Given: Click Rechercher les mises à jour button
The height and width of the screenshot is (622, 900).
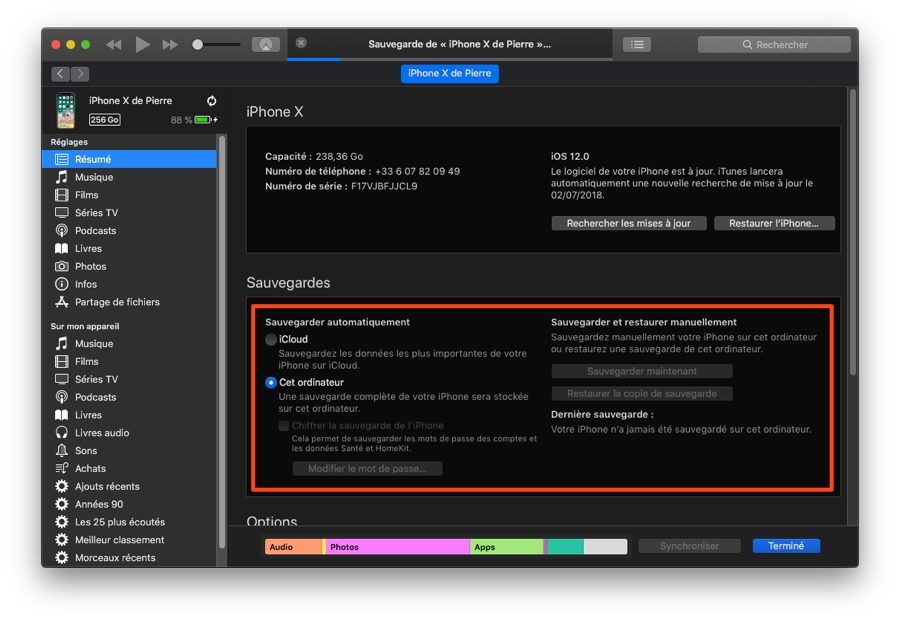Looking at the screenshot, I should [628, 223].
